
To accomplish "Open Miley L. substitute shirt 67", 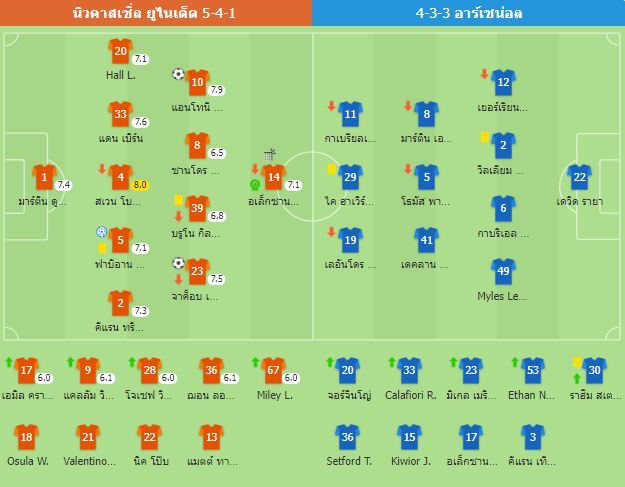I will point(273,370).
